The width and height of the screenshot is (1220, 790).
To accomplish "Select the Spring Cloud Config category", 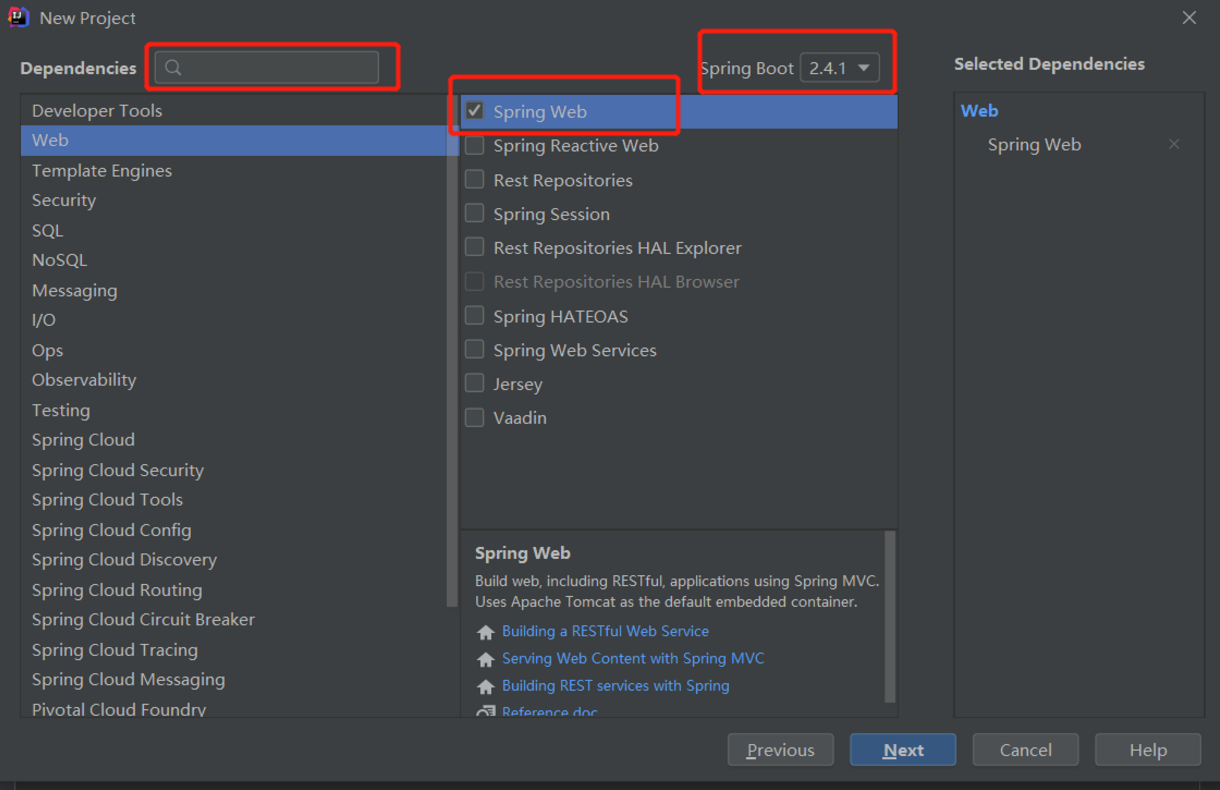I will [x=111, y=530].
